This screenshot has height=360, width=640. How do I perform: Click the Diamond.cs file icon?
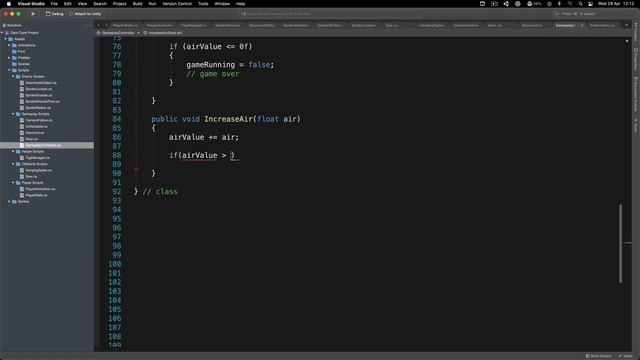tap(22, 133)
